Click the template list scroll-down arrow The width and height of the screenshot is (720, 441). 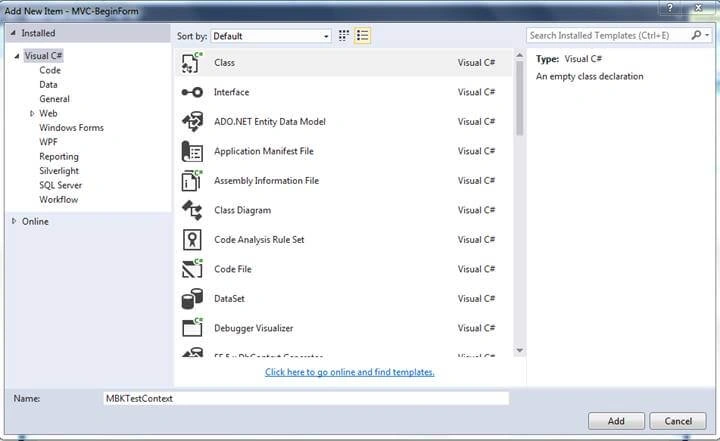click(519, 351)
